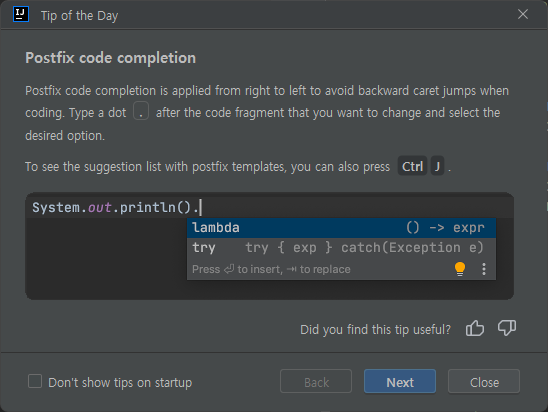Close the Tip of the Day dialog
The image size is (548, 412).
pyautogui.click(x=522, y=14)
